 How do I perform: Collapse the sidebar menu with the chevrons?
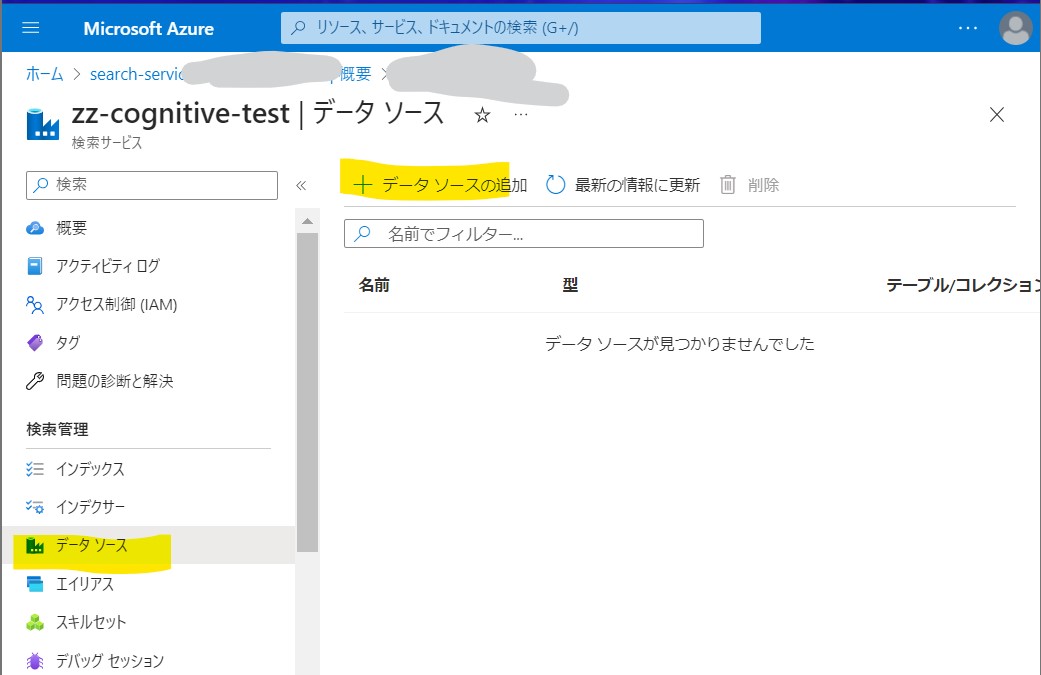coord(301,185)
